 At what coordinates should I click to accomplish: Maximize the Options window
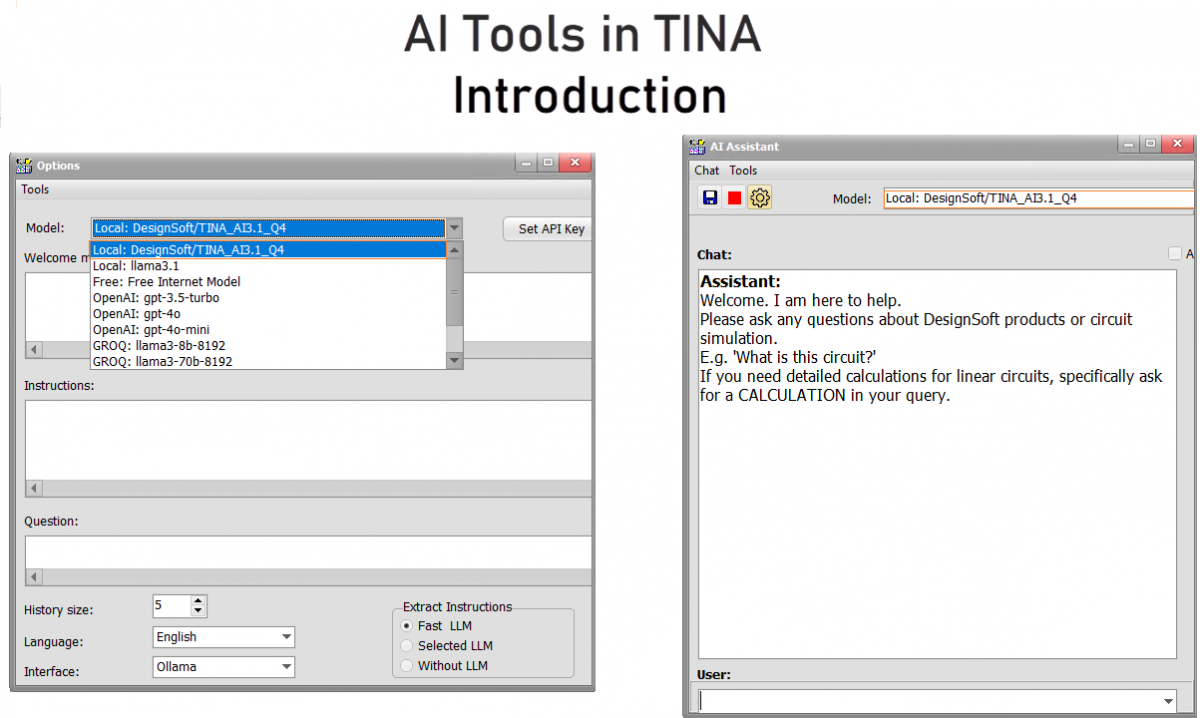click(547, 163)
